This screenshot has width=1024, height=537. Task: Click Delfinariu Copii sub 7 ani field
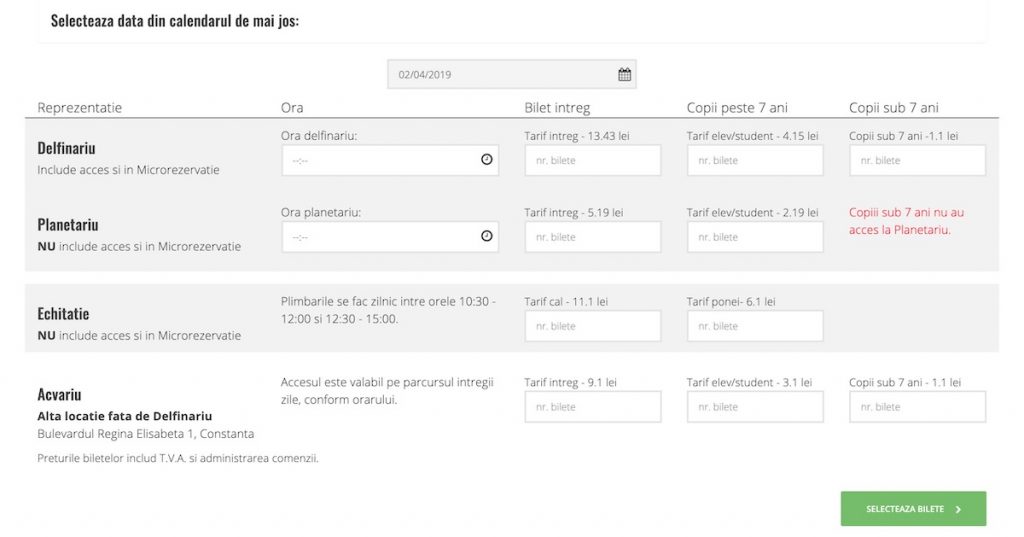(918, 160)
